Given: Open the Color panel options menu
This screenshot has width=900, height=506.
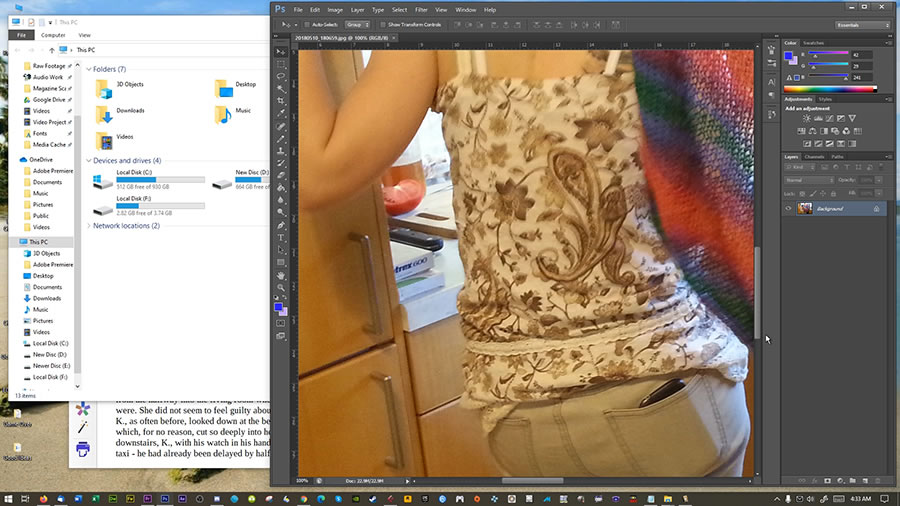Looking at the screenshot, I should pyautogui.click(x=889, y=43).
